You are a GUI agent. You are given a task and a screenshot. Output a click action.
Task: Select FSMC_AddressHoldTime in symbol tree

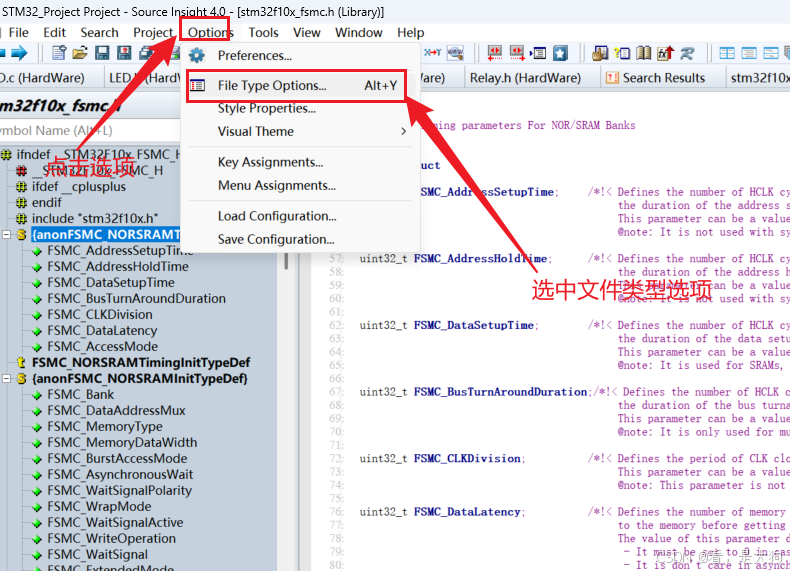pyautogui.click(x=118, y=267)
